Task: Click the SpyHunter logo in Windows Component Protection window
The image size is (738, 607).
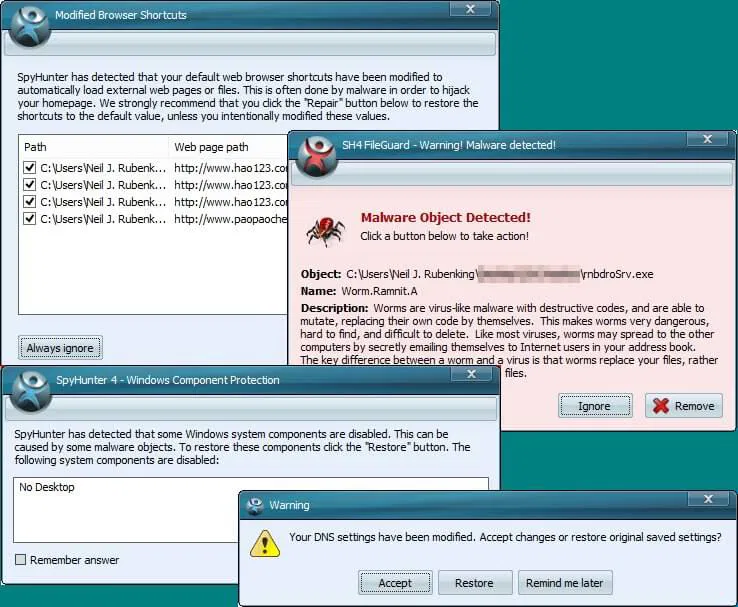Action: tap(30, 392)
